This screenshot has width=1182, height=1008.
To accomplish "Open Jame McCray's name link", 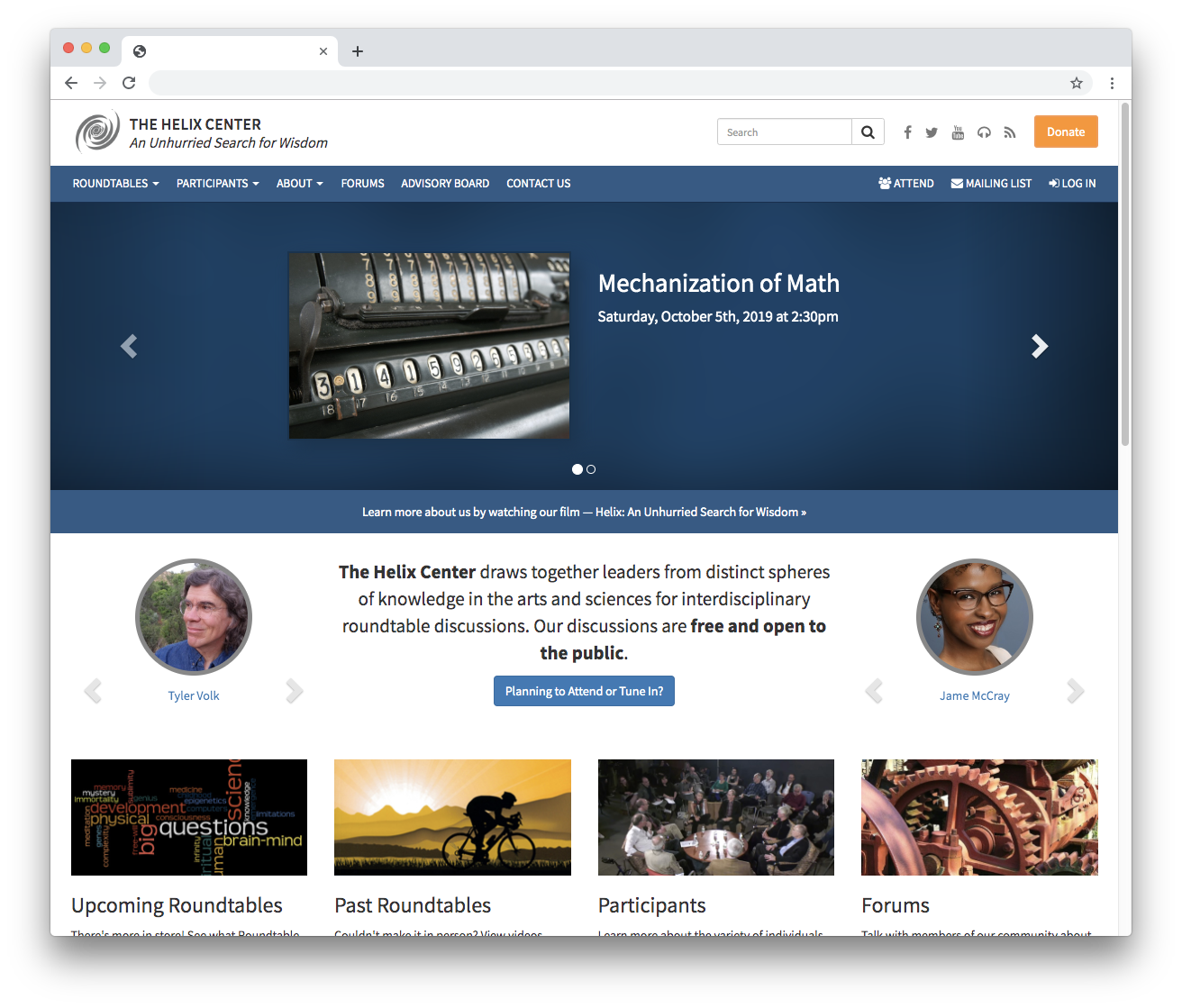I will tap(974, 695).
